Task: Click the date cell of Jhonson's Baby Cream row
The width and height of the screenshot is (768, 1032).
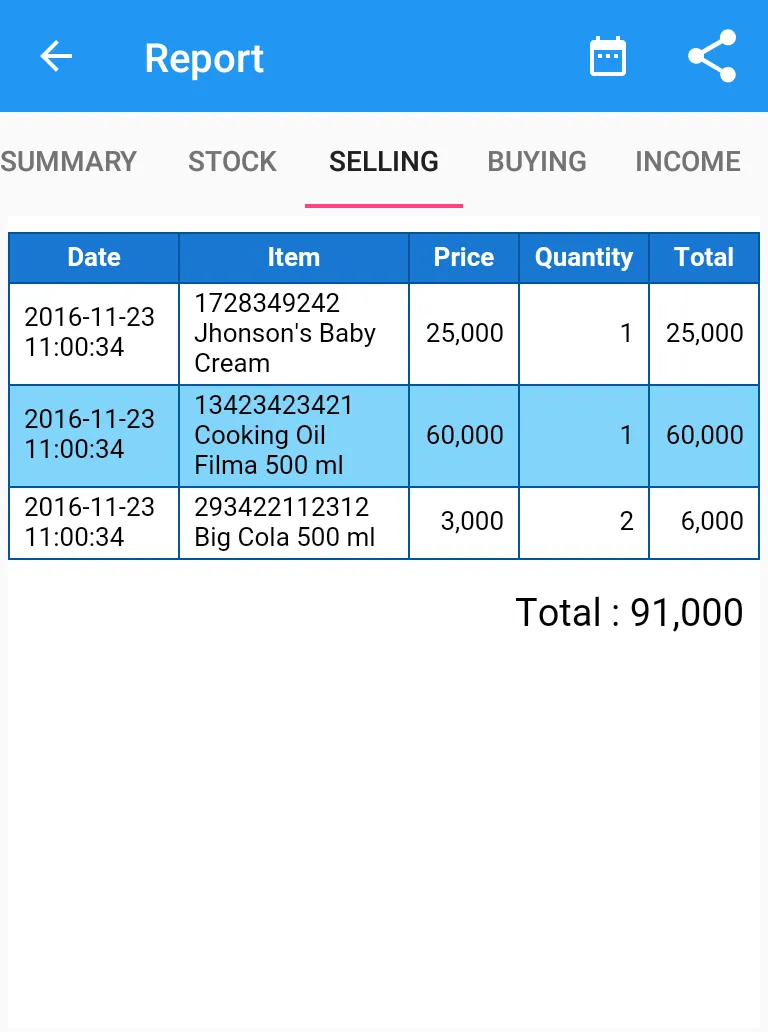Action: (x=94, y=334)
